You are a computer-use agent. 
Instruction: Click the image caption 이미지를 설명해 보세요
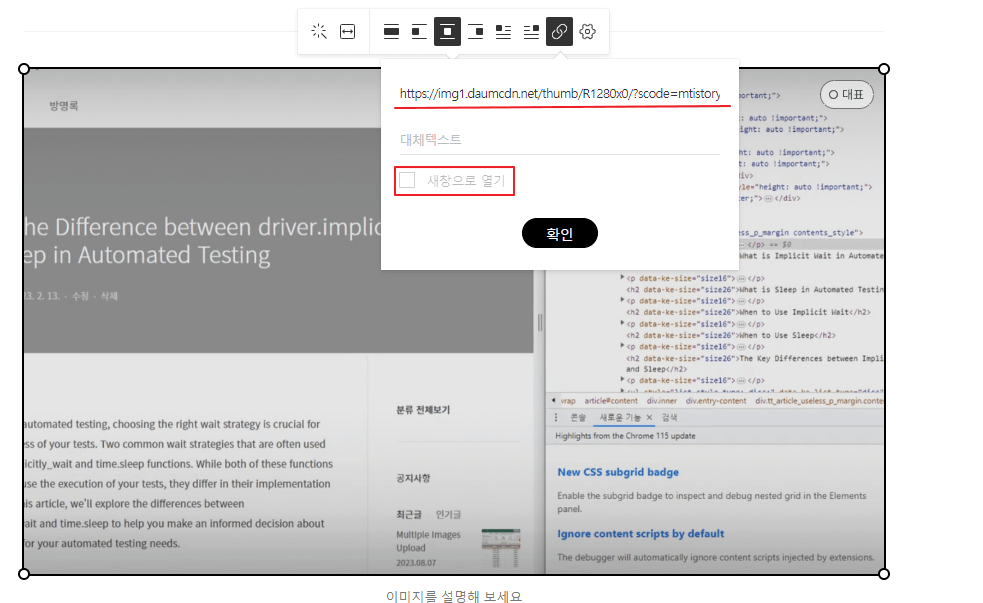click(x=454, y=595)
